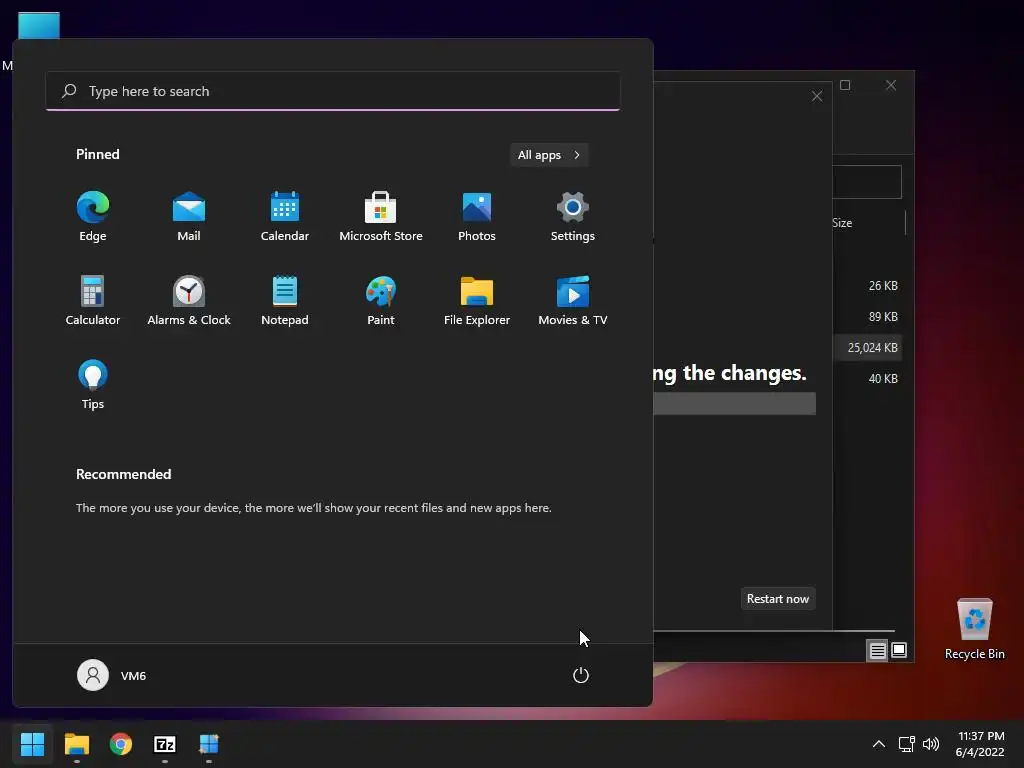
Task: Close the background file window
Action: (891, 85)
